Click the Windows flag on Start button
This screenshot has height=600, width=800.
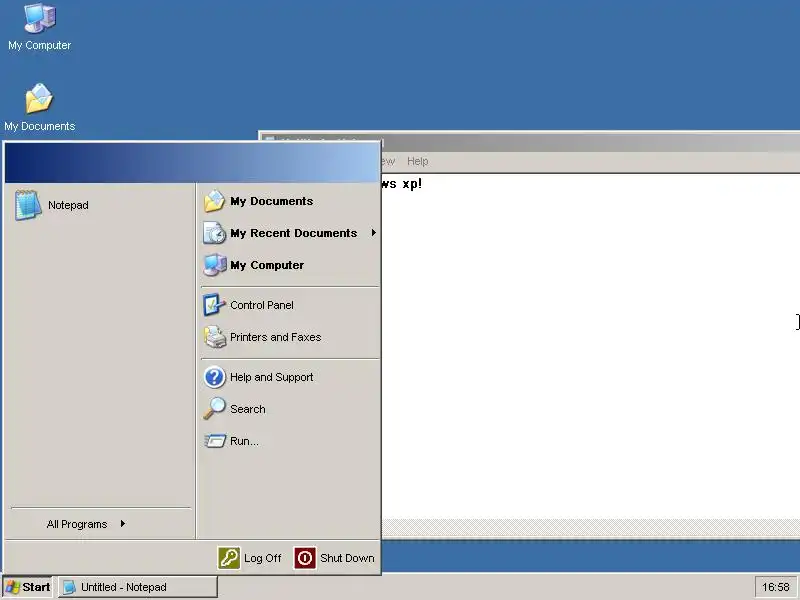12,587
